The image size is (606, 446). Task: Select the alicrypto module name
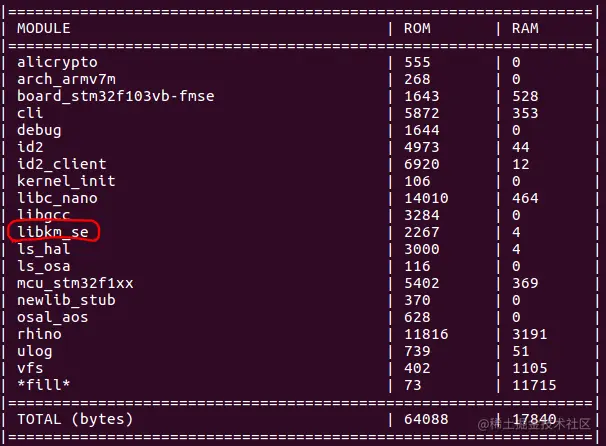click(57, 62)
